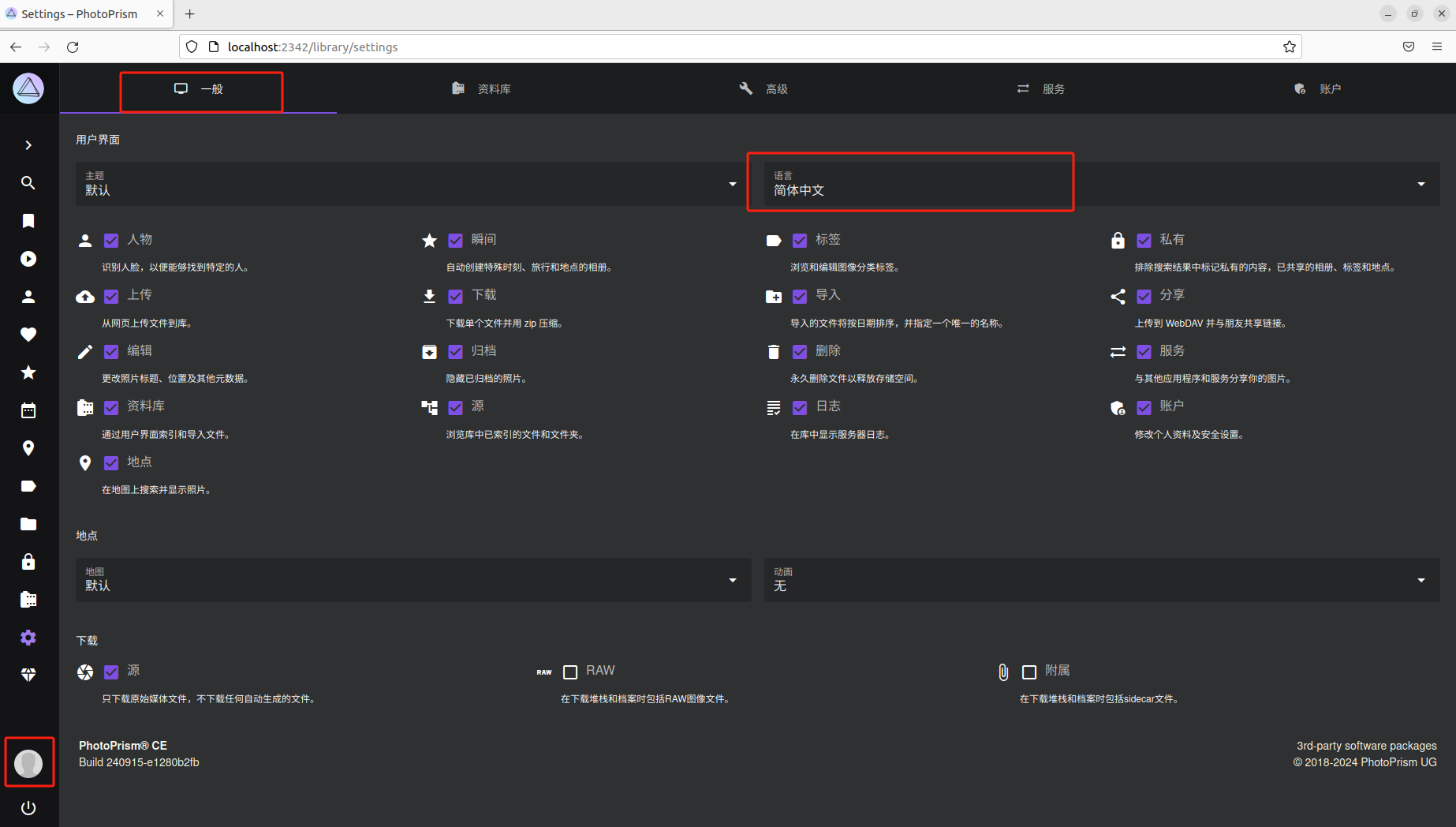The width and height of the screenshot is (1456, 827).
Task: Open Settings gear icon in sidebar
Action: (x=28, y=638)
